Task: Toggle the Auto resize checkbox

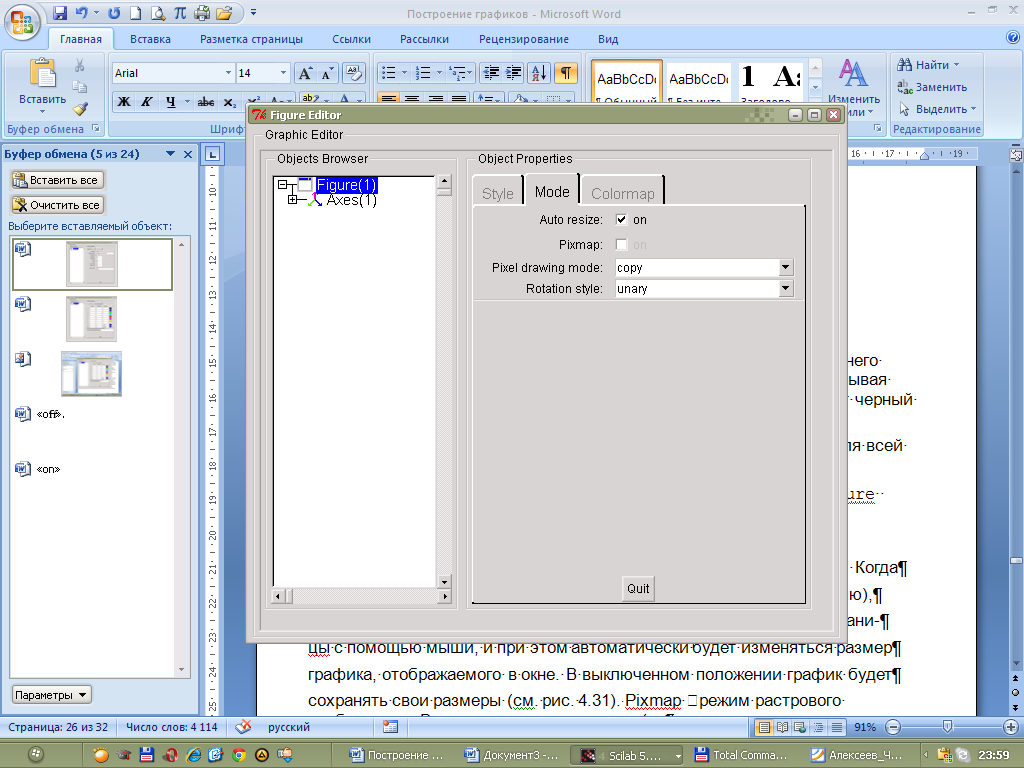Action: coord(621,220)
